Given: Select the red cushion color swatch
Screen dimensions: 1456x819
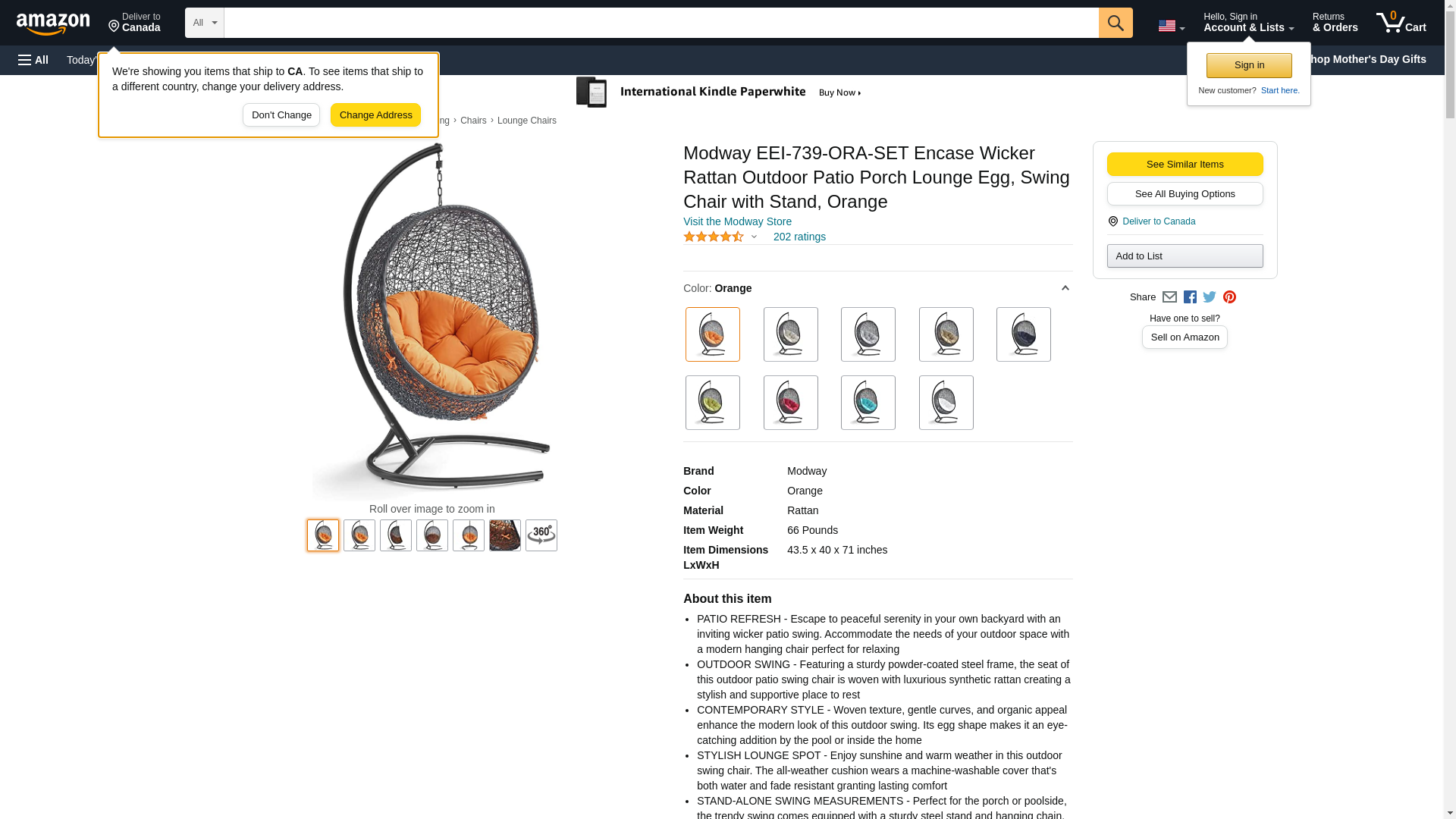Looking at the screenshot, I should tap(791, 403).
